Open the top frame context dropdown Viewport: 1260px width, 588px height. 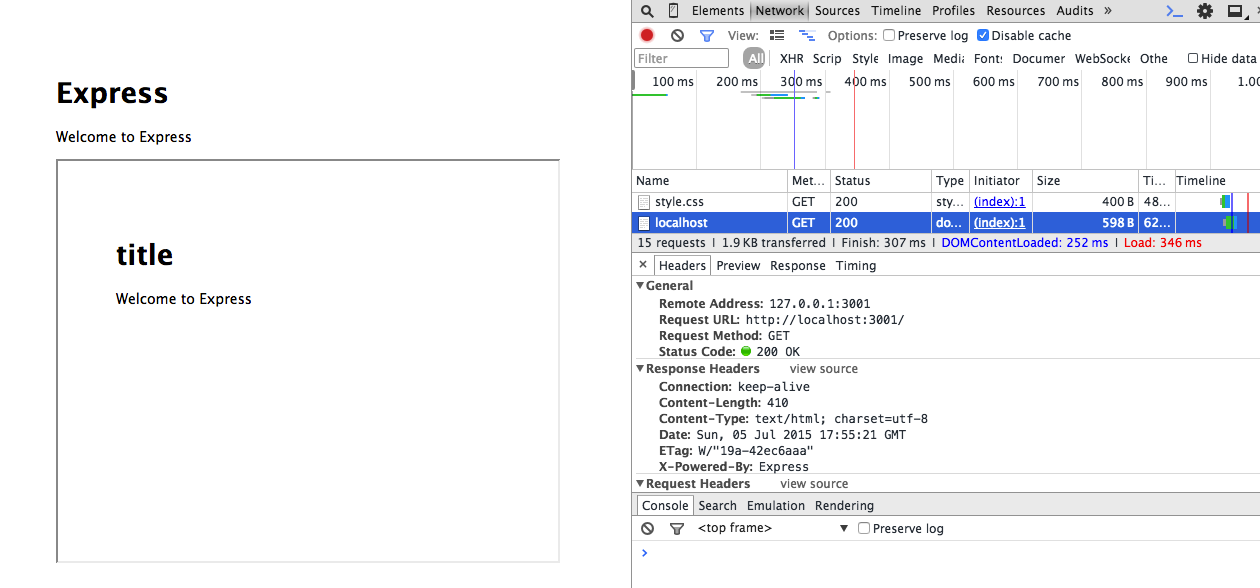point(773,528)
